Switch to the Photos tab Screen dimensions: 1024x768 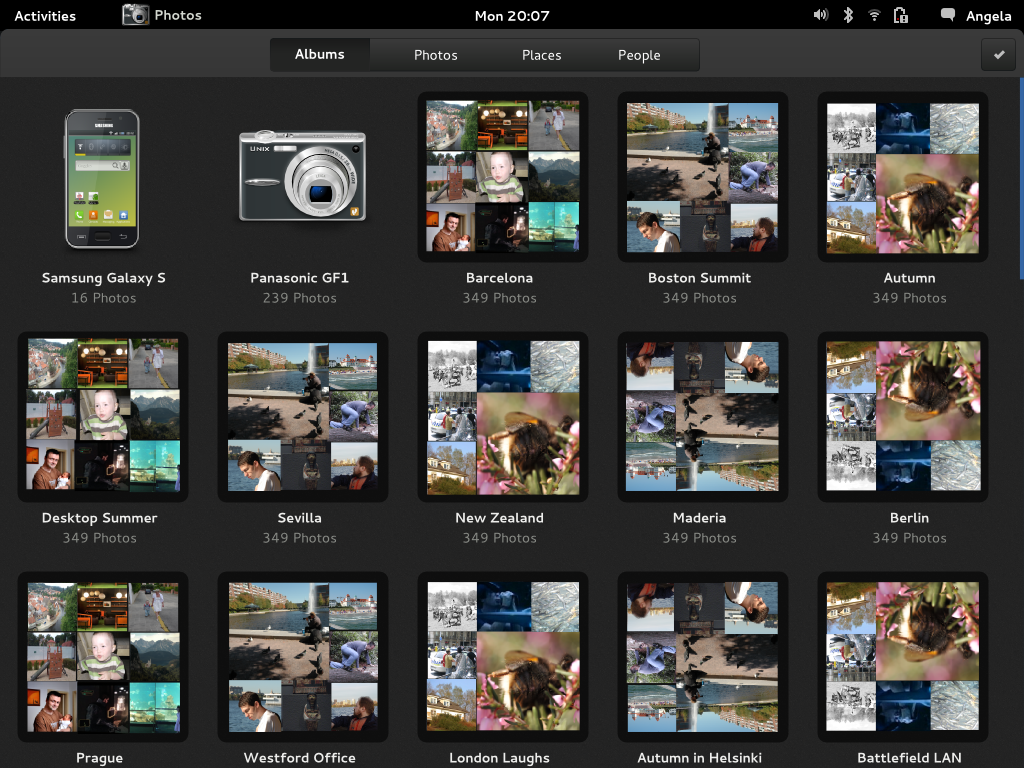point(435,55)
